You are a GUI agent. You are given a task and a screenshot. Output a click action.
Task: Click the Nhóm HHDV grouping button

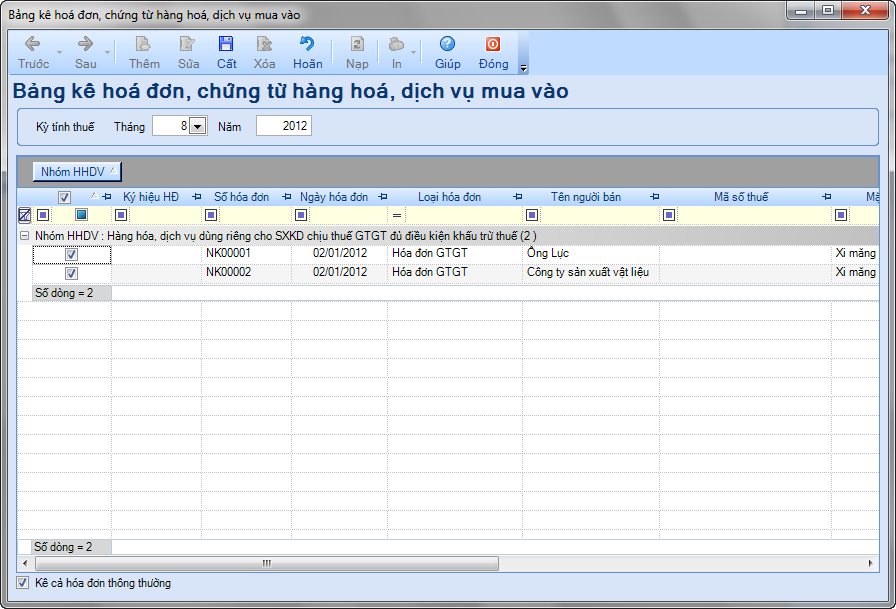point(77,171)
